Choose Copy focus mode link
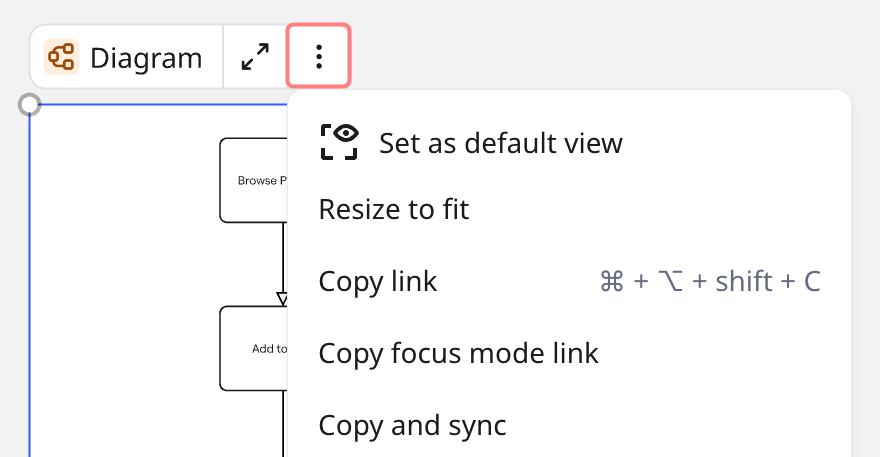 (x=458, y=353)
